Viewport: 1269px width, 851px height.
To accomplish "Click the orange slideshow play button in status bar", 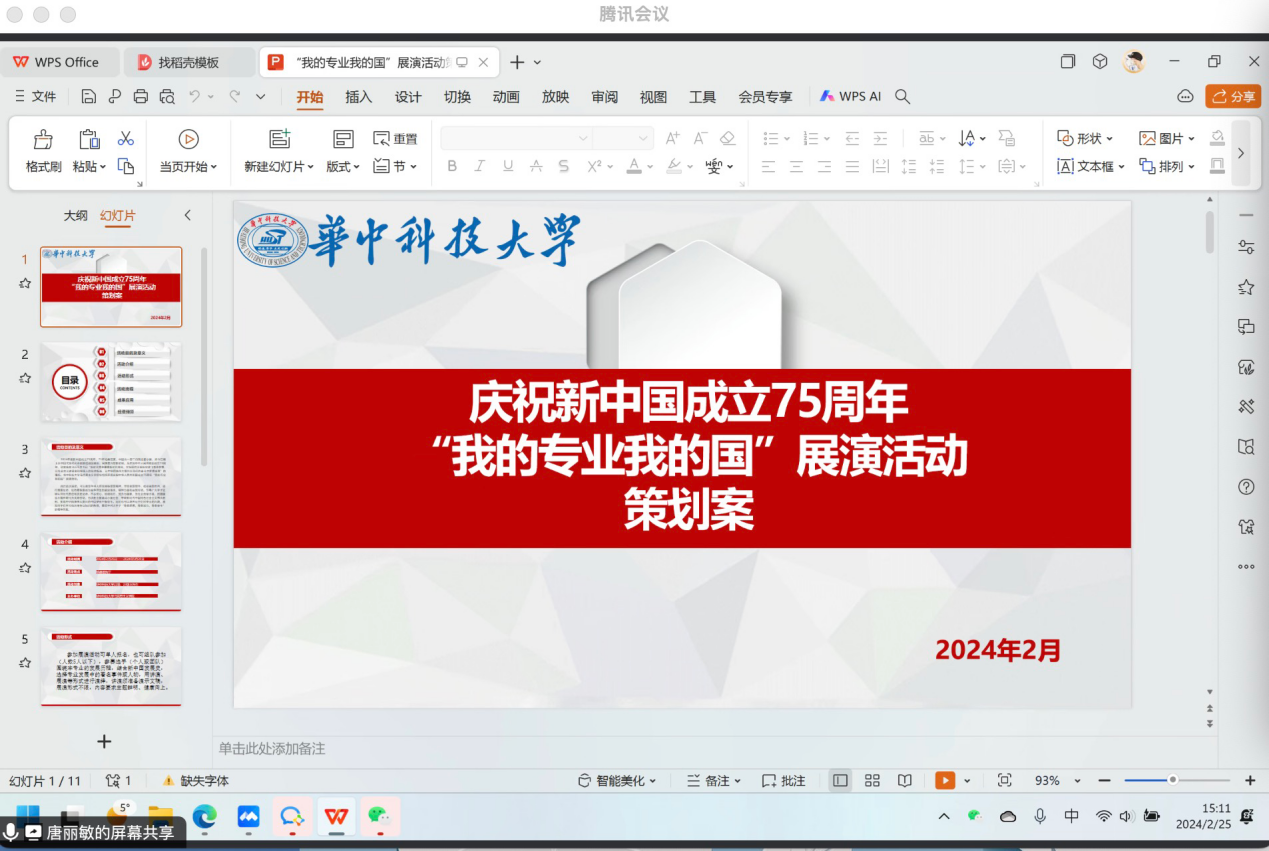I will pos(945,780).
